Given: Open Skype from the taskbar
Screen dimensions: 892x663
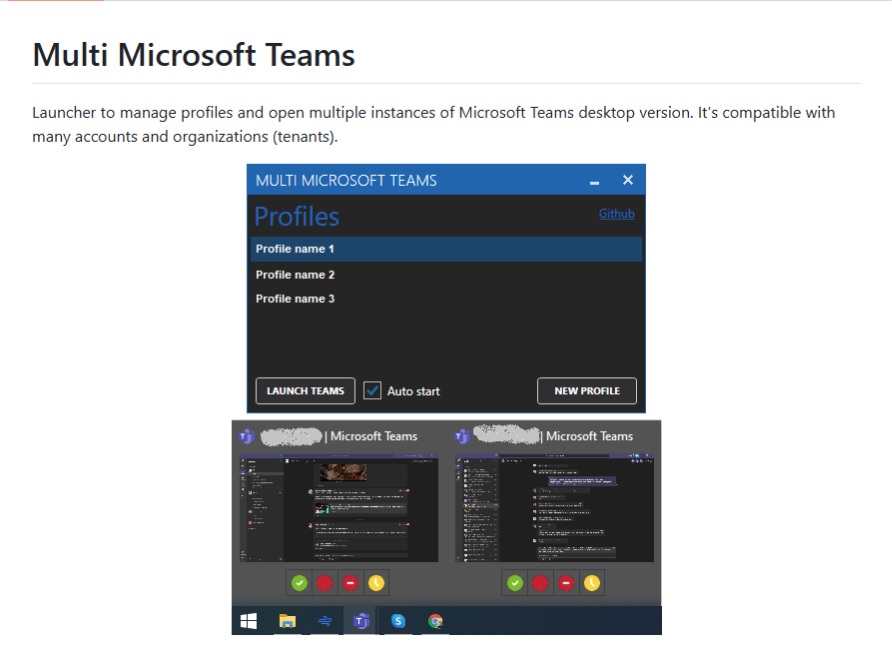Looking at the screenshot, I should pos(398,621).
